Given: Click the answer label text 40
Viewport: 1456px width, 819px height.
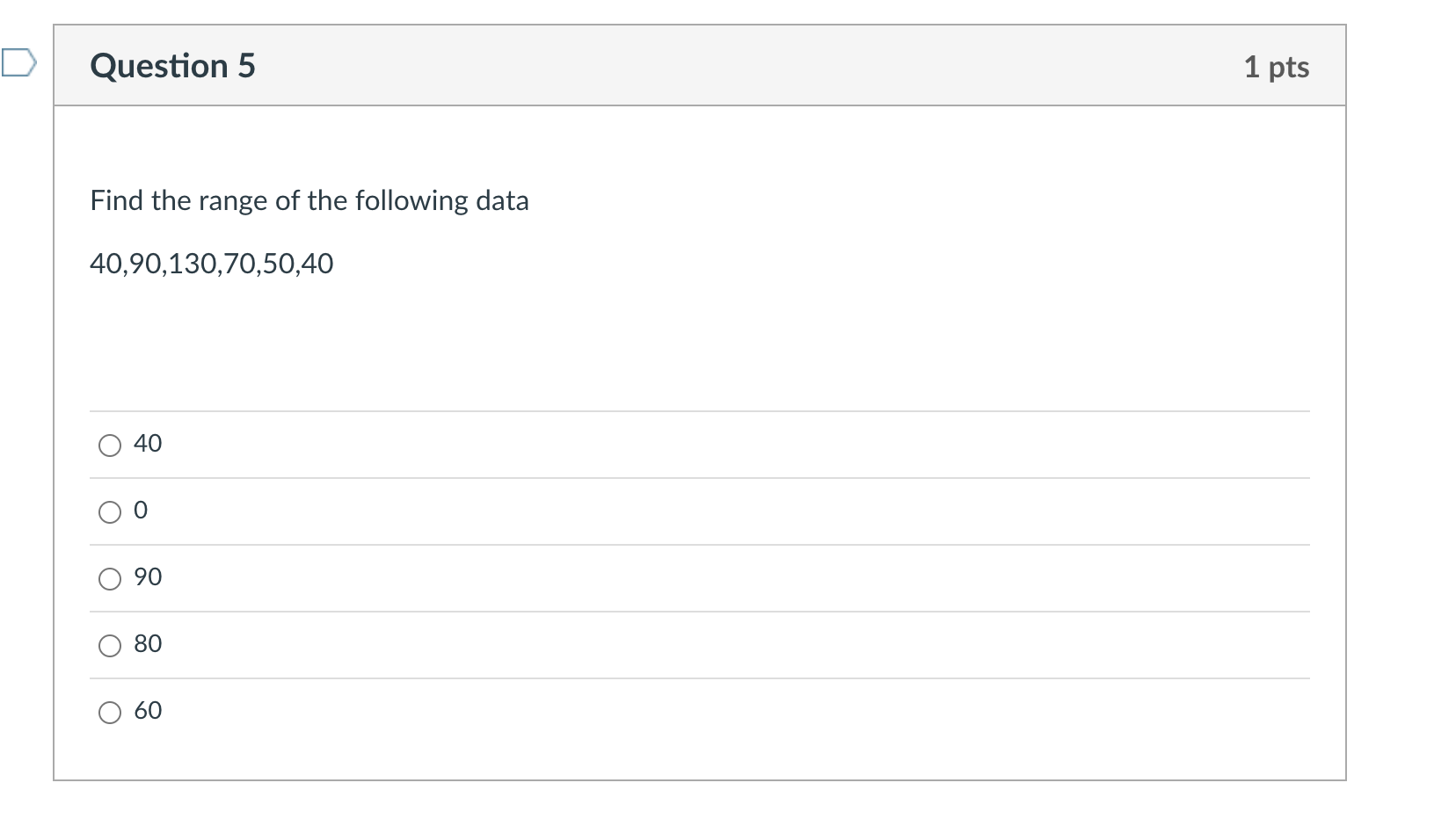Looking at the screenshot, I should click(x=148, y=444).
